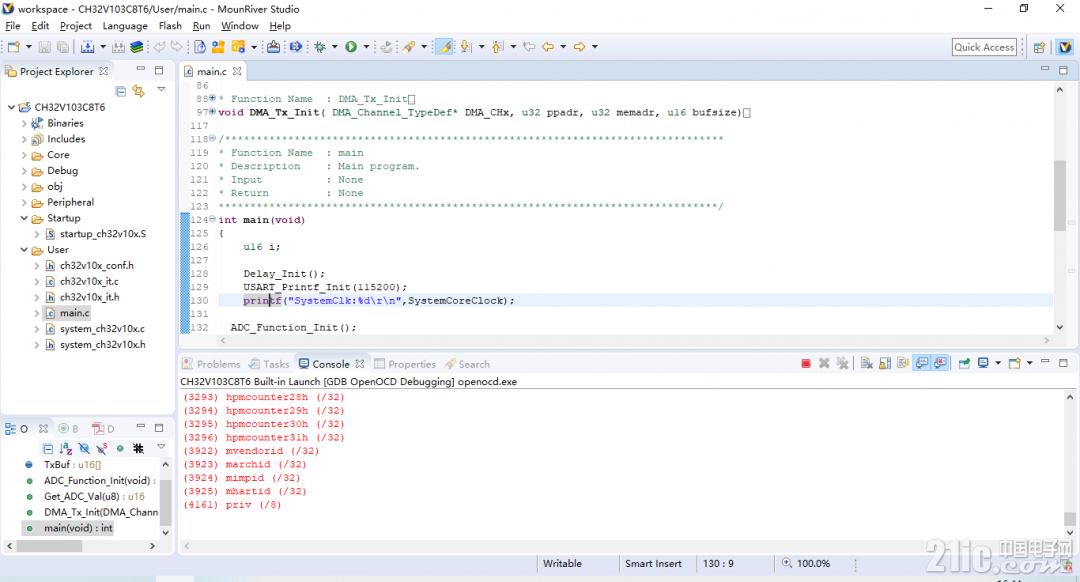
Task: Click the yellow forward navigation arrow
Action: click(579, 47)
